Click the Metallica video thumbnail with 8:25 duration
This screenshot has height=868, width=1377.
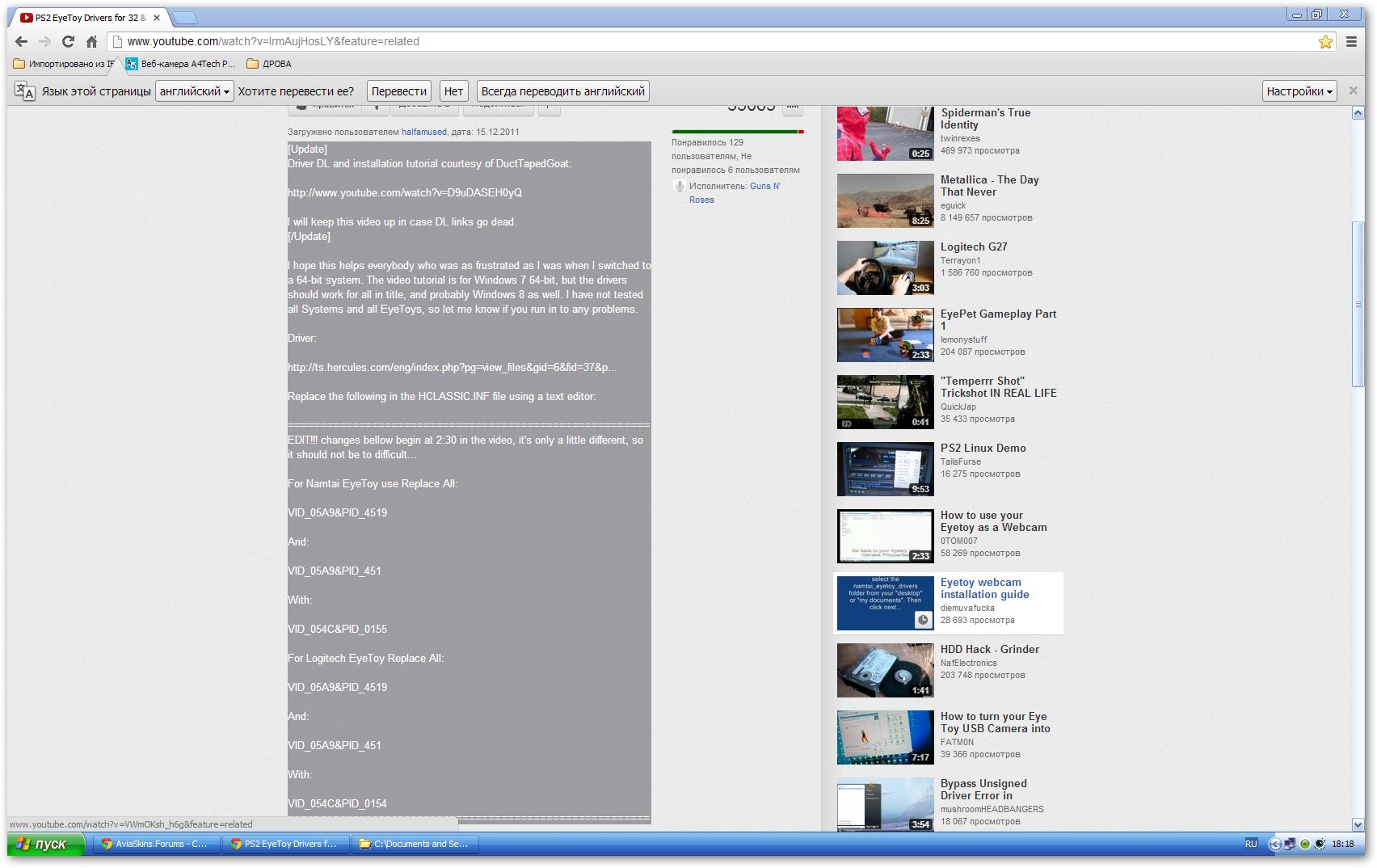[886, 200]
